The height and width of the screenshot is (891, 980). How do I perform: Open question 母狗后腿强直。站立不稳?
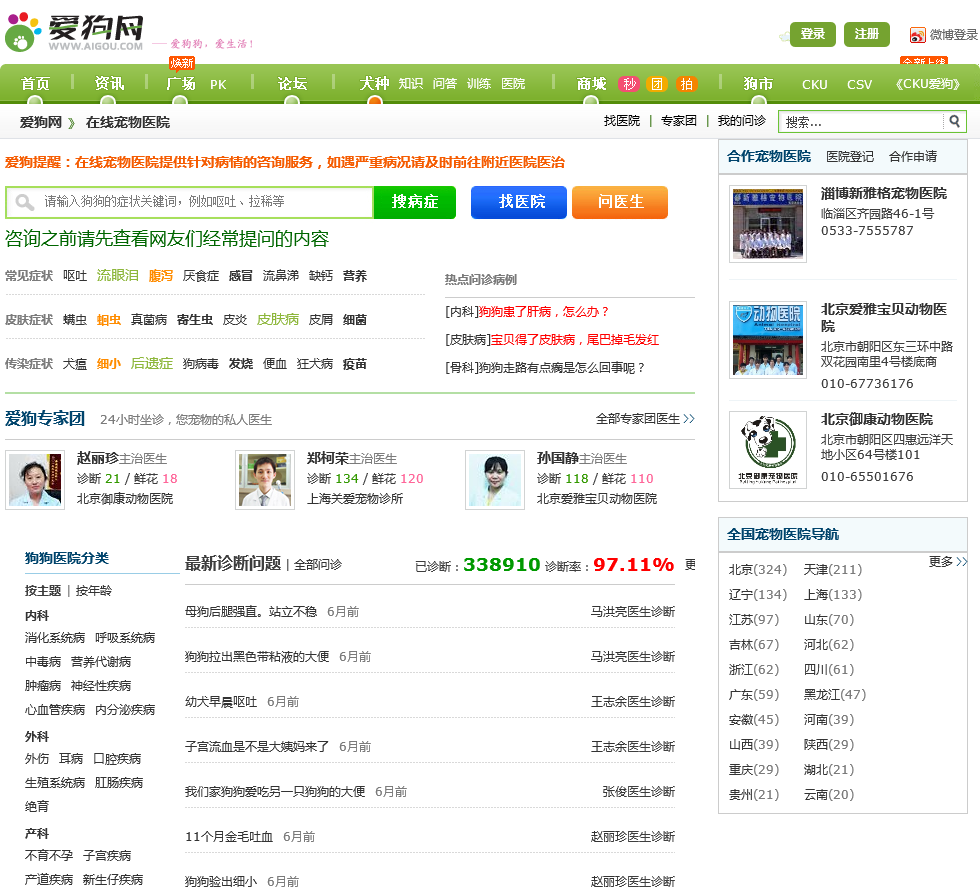point(251,612)
